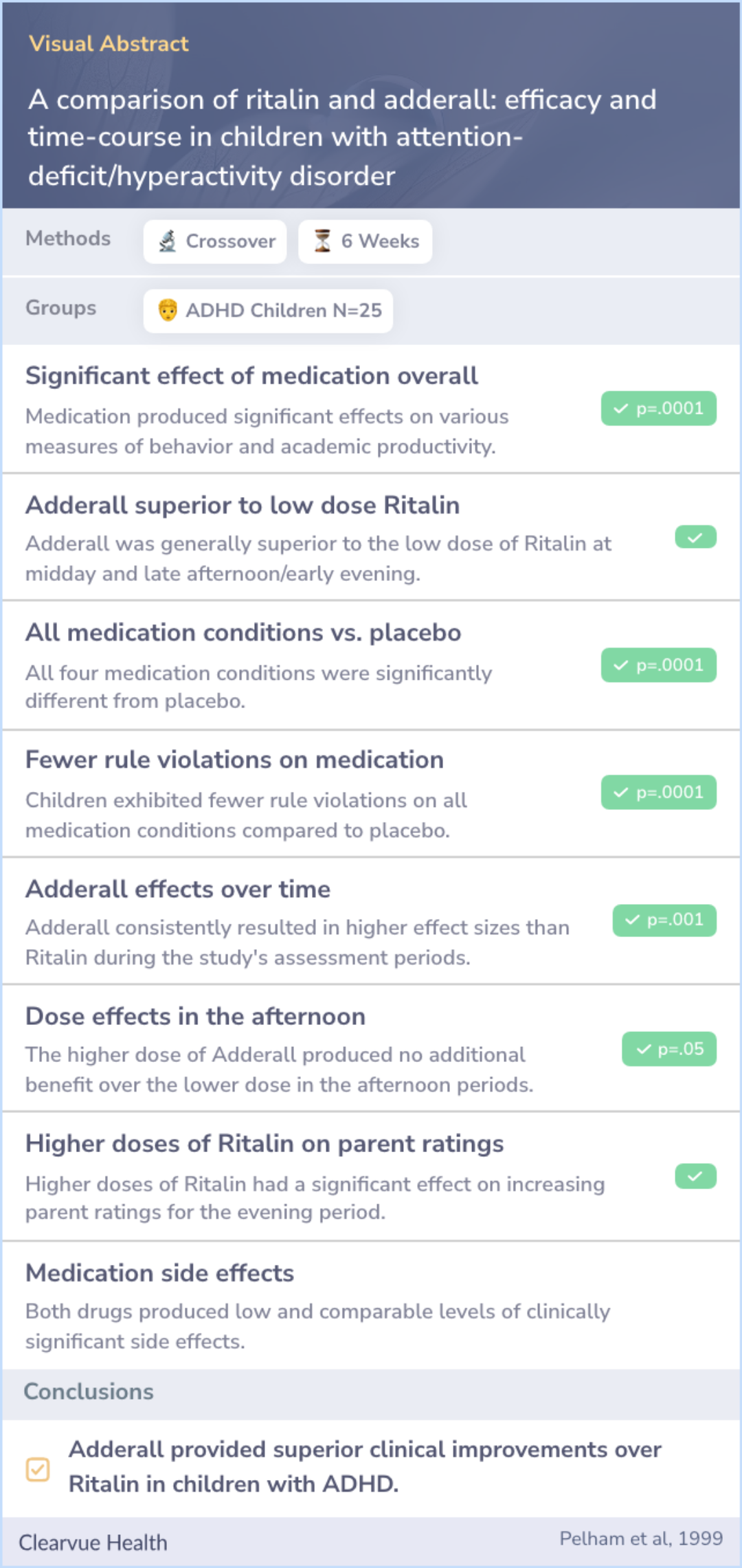
Task: Click the child face icon beside ADHD Children
Action: [x=168, y=311]
